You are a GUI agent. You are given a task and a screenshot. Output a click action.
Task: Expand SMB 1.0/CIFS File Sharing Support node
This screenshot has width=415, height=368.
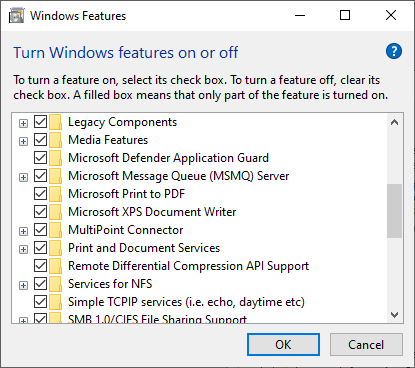(x=23, y=321)
